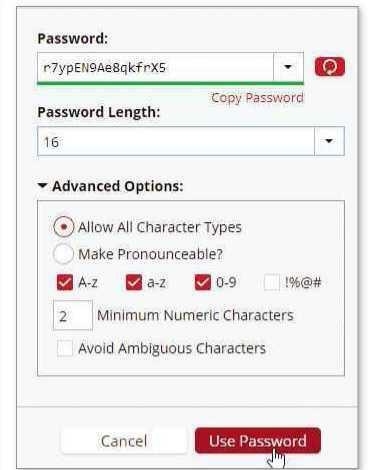Click the Cancel button
Image resolution: width=376 pixels, height=470 pixels.
pos(124,441)
